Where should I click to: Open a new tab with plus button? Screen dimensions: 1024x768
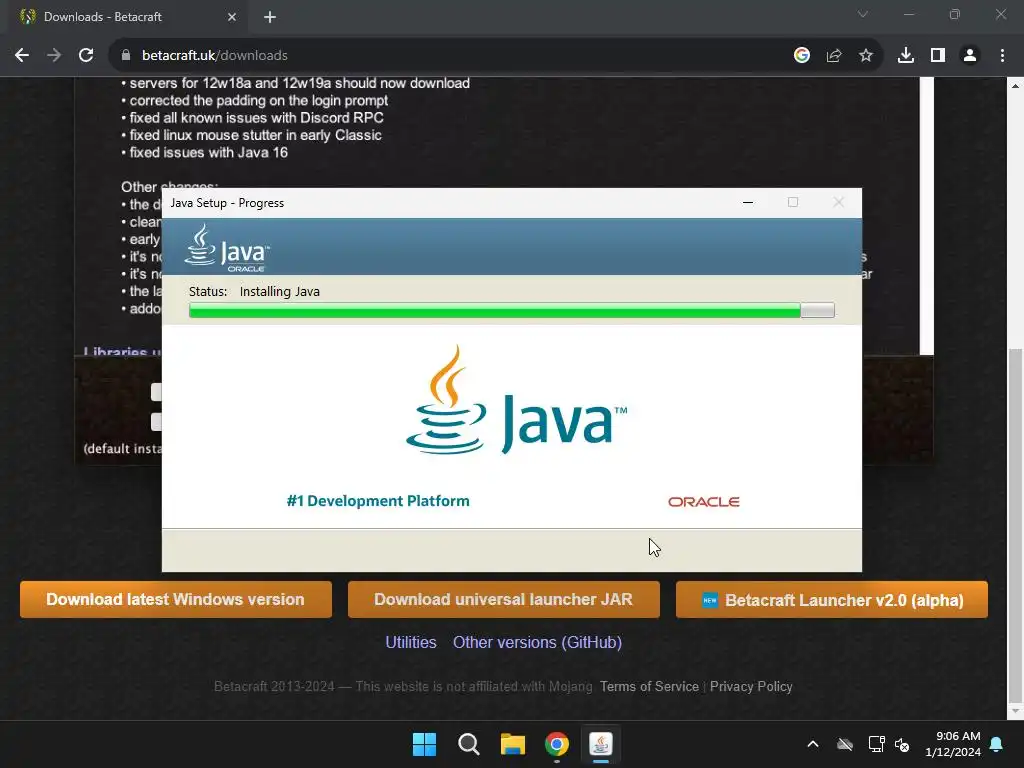click(270, 17)
